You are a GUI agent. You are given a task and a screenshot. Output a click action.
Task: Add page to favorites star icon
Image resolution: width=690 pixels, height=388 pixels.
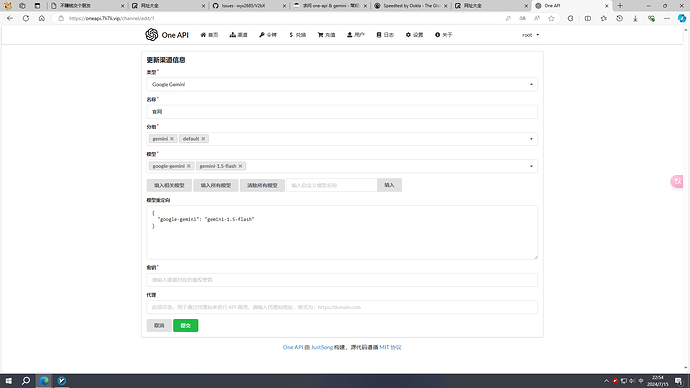(x=551, y=18)
